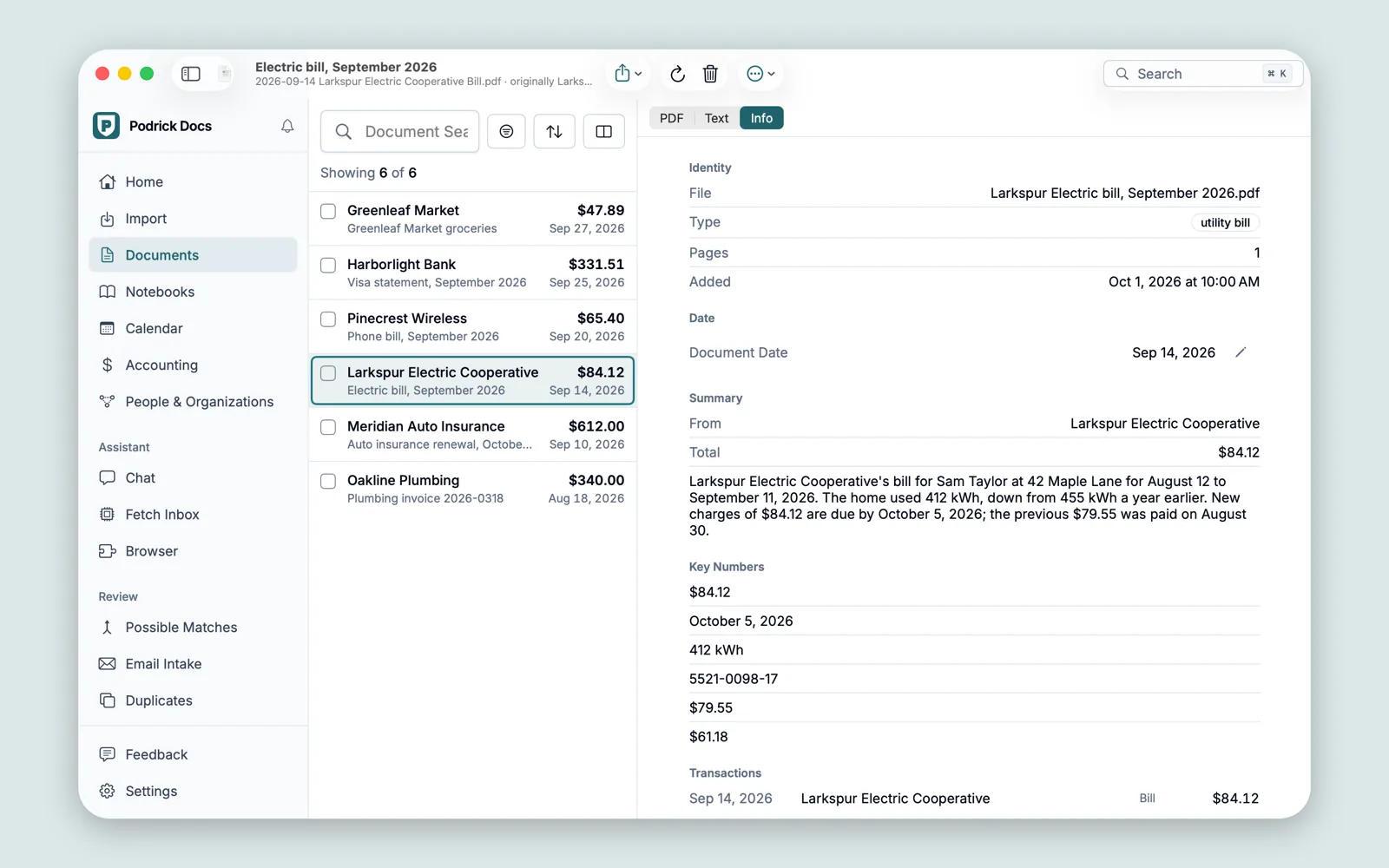Open Calendar section
This screenshot has width=1389, height=868.
click(x=193, y=328)
